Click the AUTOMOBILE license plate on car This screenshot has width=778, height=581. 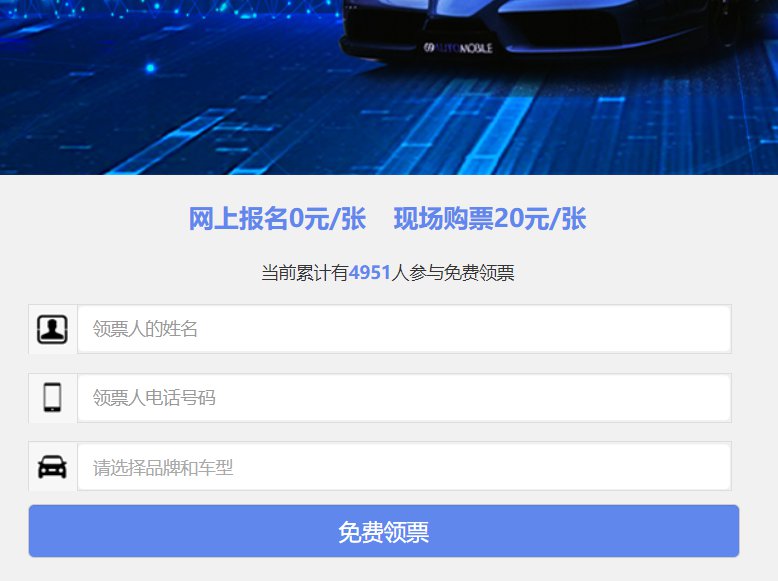tap(458, 48)
